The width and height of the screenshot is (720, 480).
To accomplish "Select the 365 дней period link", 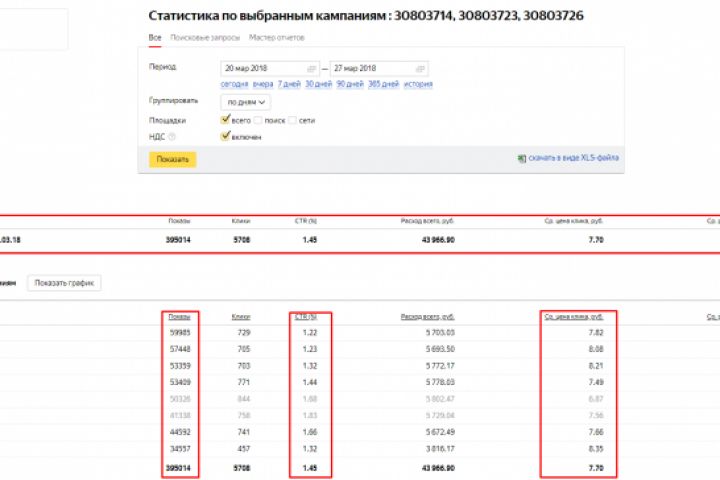I will tap(383, 84).
